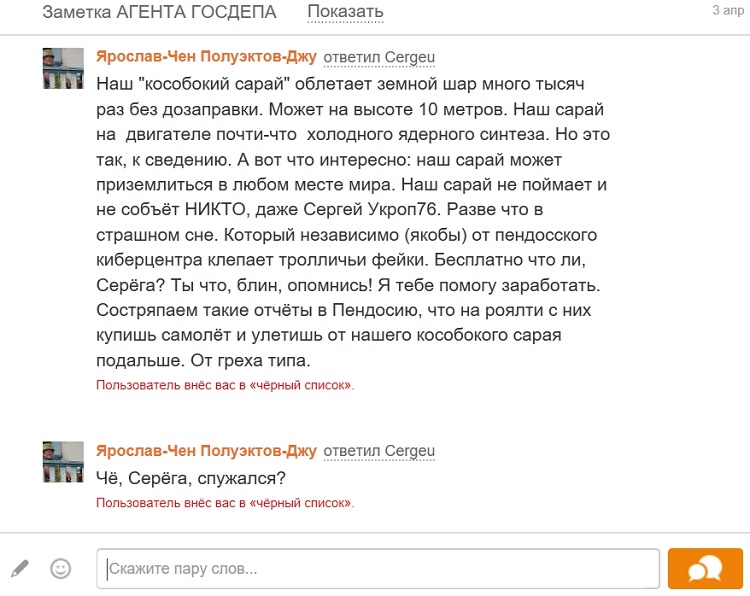
Task: Click blacklist notice under 'Чё, Серёга' comment
Action: pos(225,503)
